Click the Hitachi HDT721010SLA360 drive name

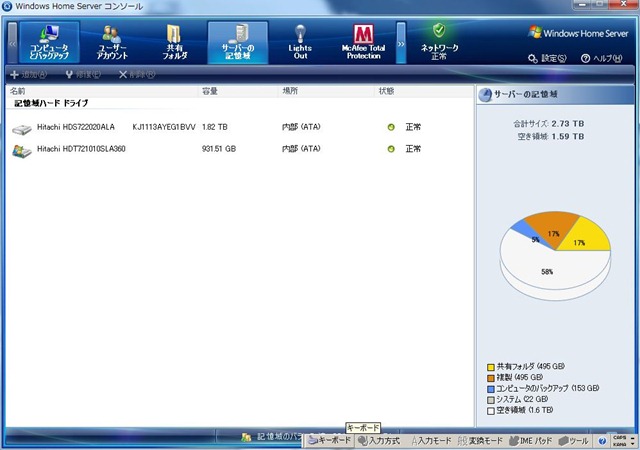click(81, 149)
